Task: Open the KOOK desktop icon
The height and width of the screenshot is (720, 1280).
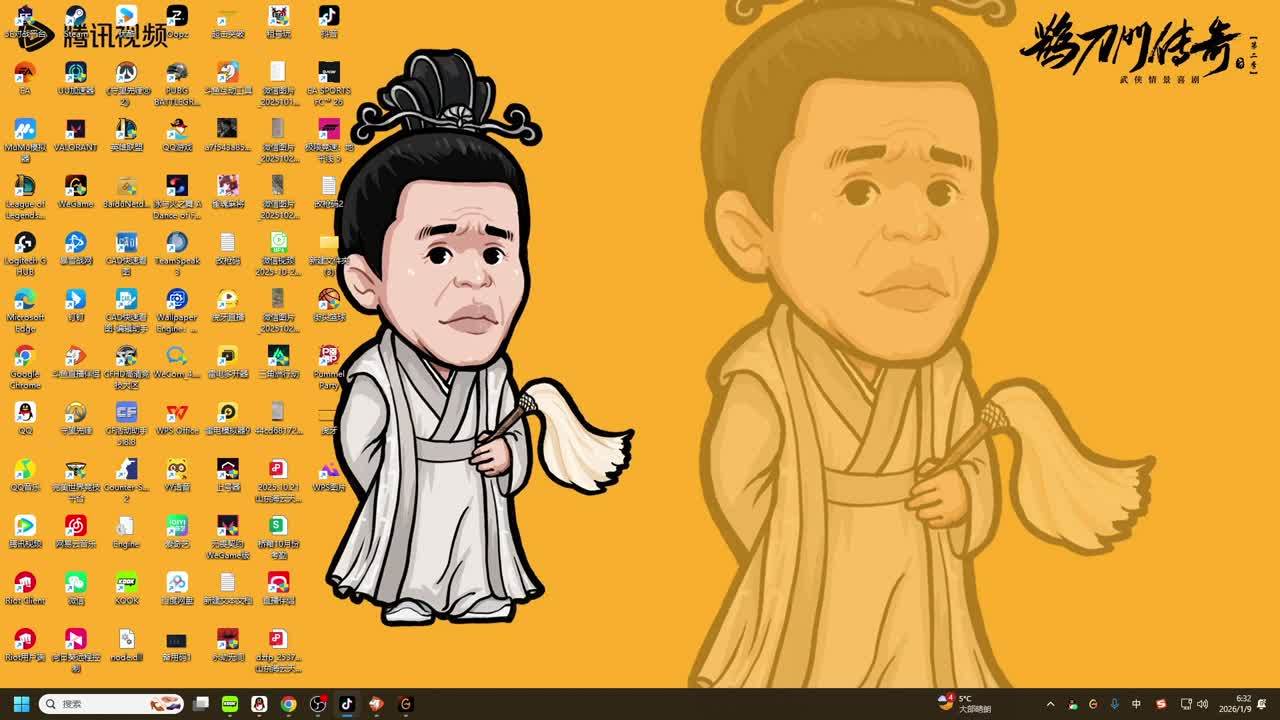Action: [126, 583]
